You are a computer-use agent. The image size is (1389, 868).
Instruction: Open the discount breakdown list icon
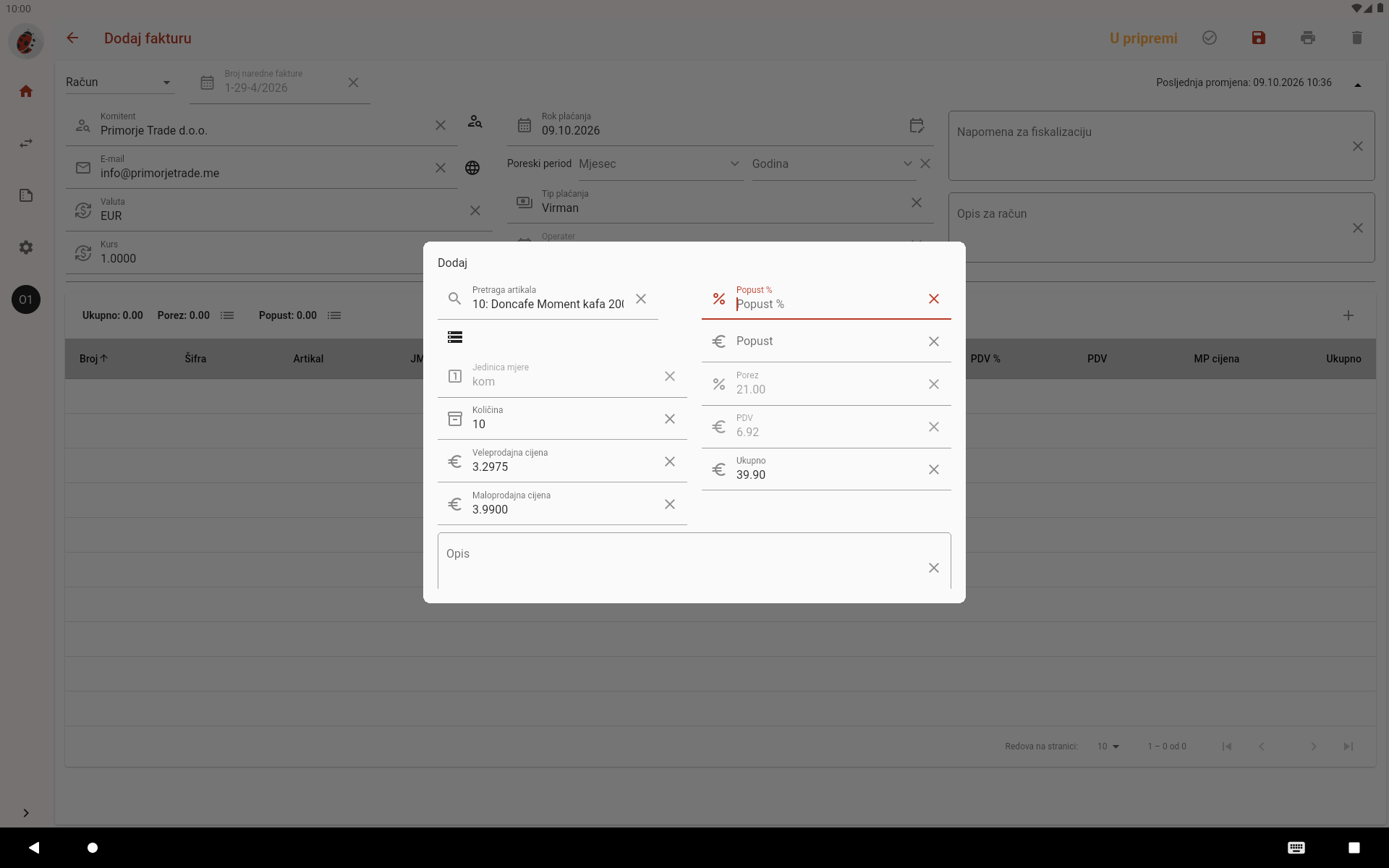click(334, 315)
